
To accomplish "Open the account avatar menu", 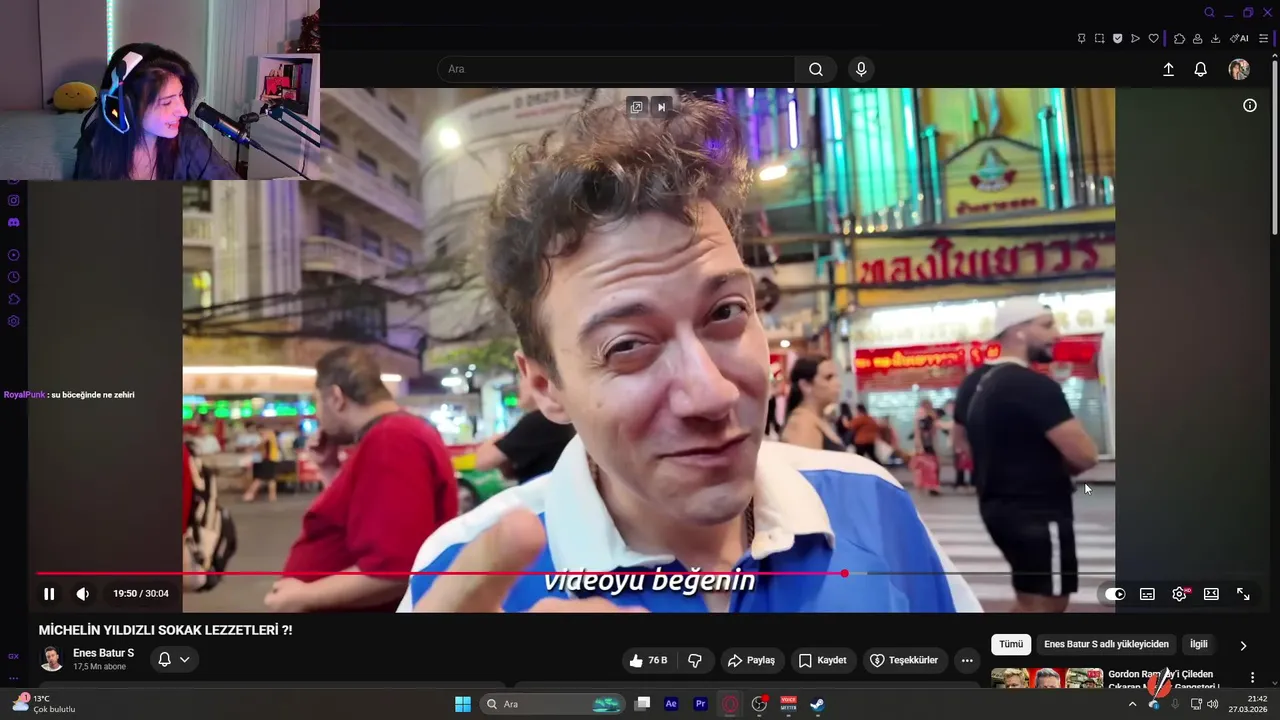I will pyautogui.click(x=1239, y=69).
